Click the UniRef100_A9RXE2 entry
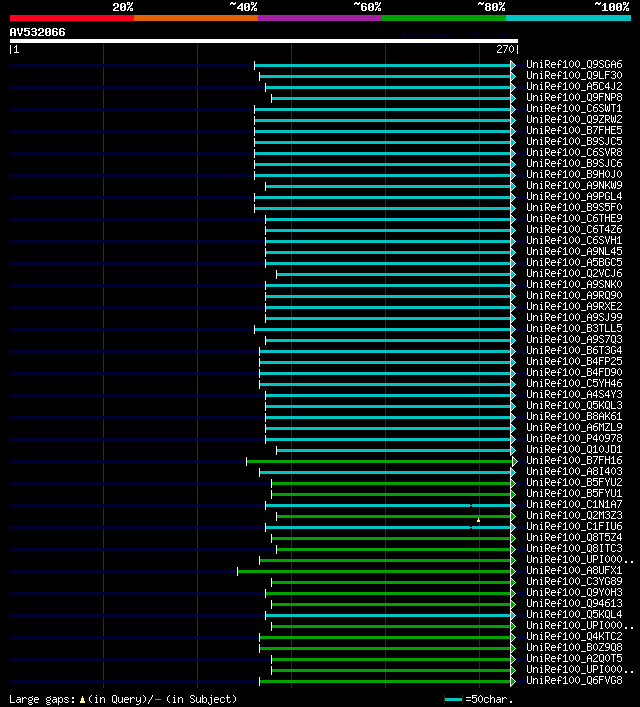 [x=574, y=306]
